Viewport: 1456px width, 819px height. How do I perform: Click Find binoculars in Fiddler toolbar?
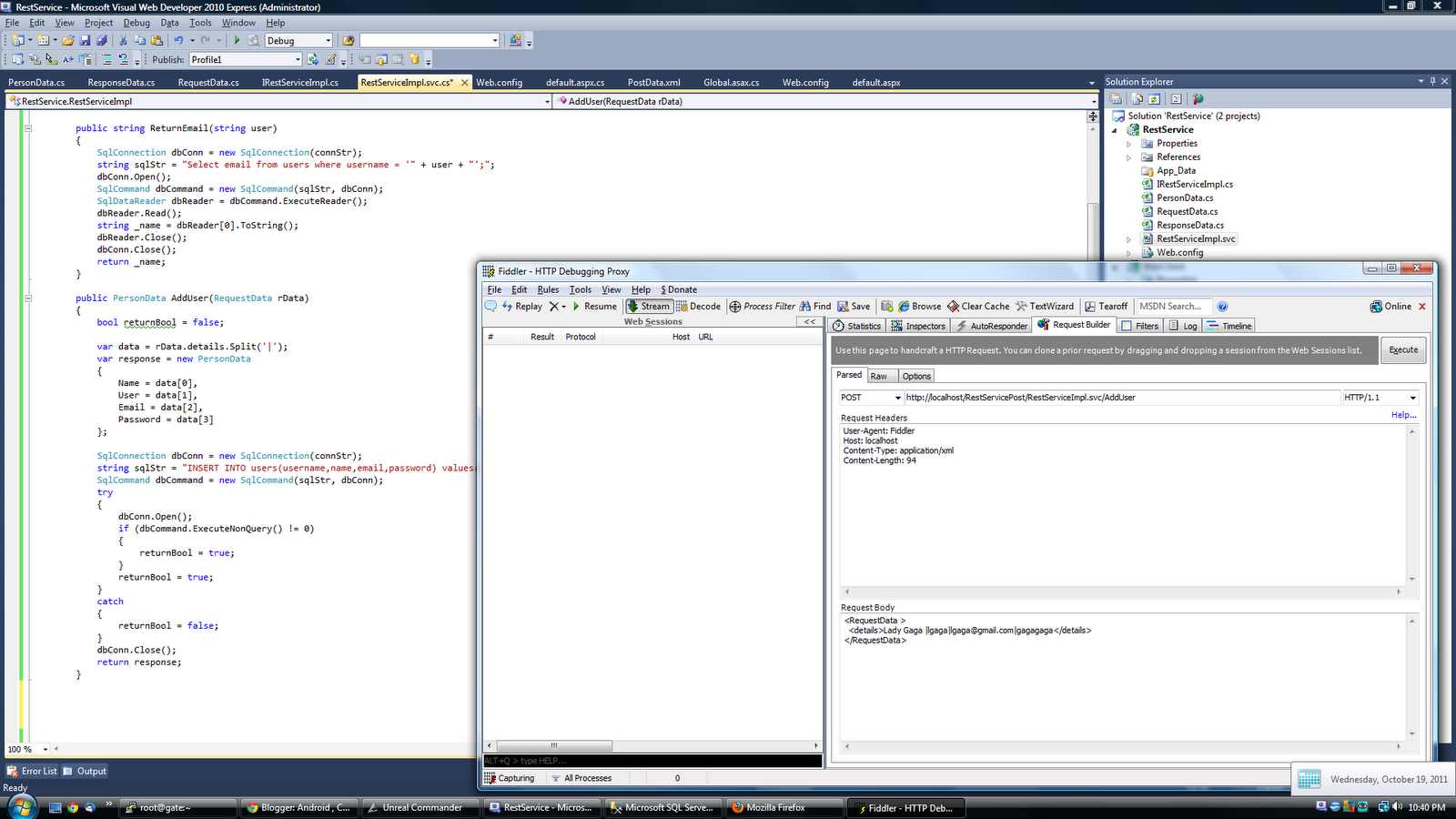[x=815, y=307]
